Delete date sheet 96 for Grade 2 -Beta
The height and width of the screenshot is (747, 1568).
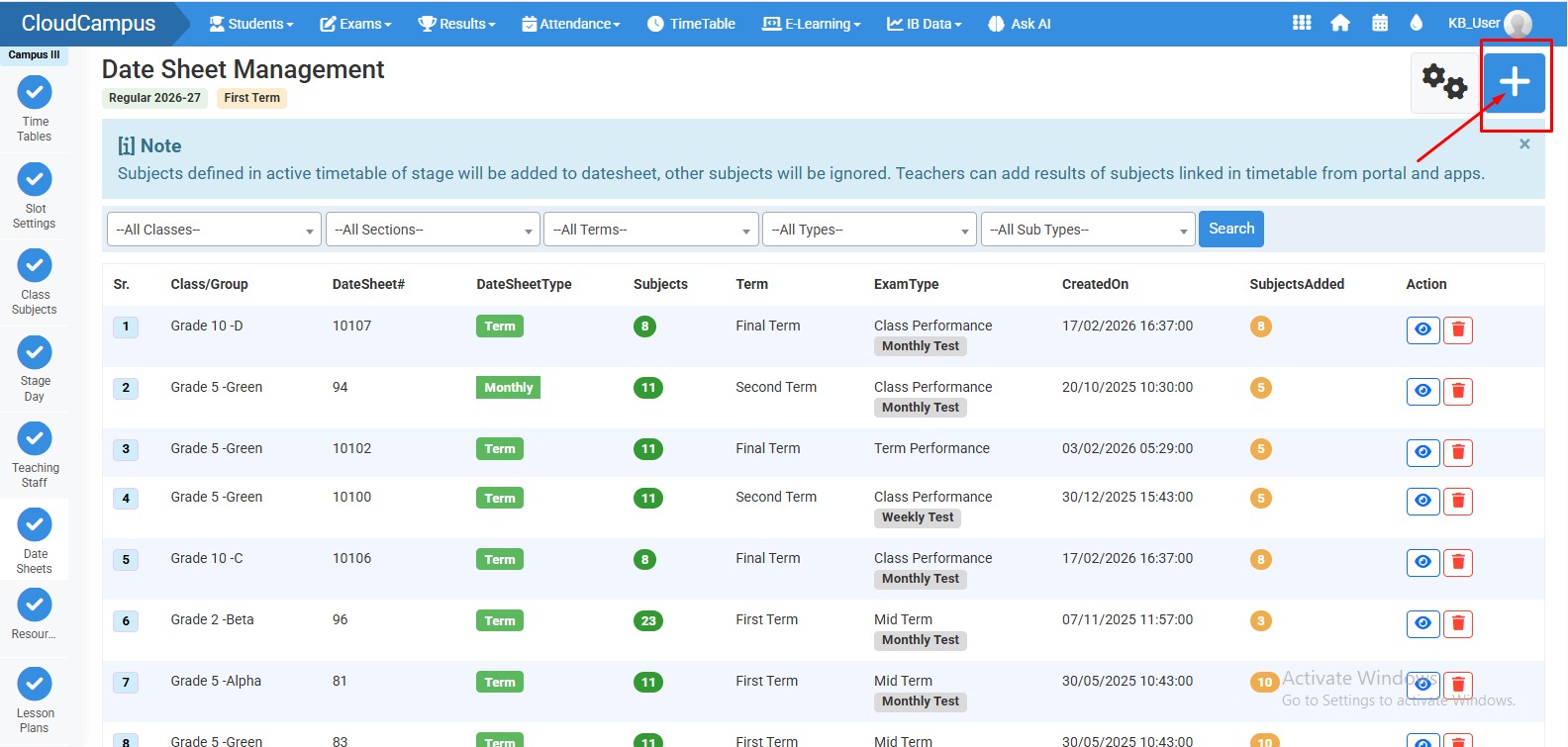[x=1457, y=623]
